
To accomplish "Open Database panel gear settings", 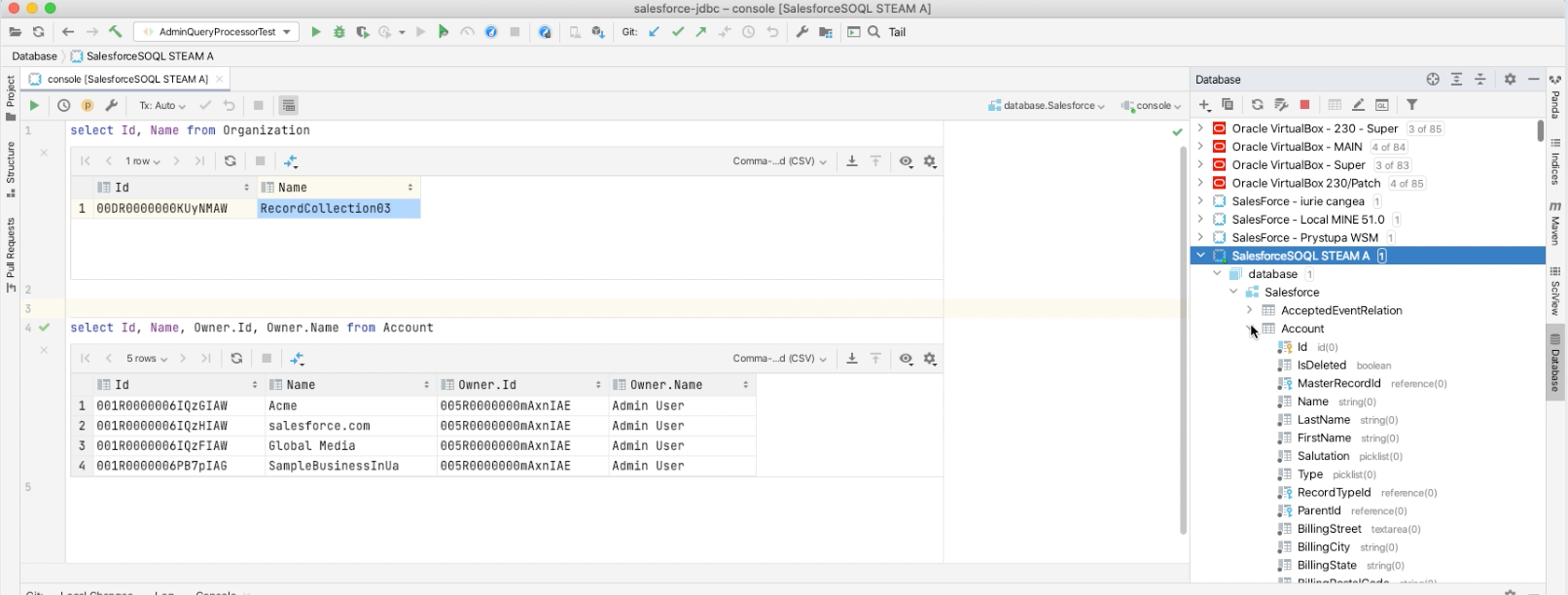I will [x=1510, y=79].
